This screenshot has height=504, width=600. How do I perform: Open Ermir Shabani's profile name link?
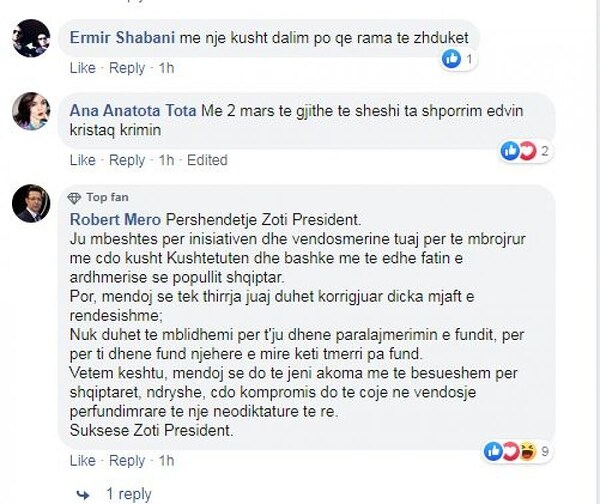pyautogui.click(x=122, y=38)
